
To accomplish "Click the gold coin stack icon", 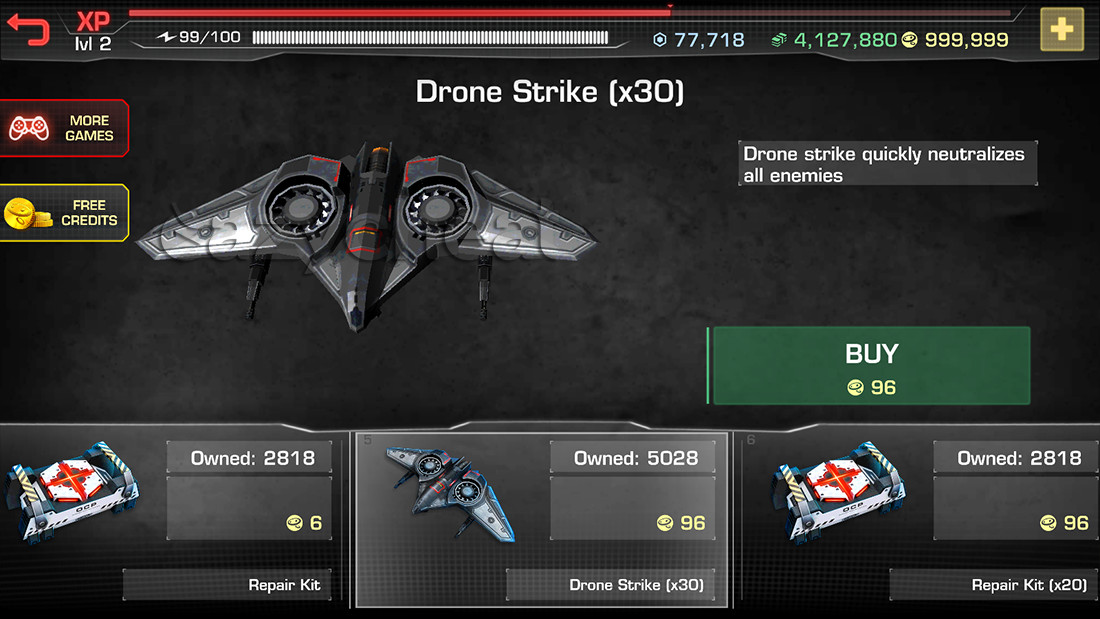I will (x=28, y=213).
